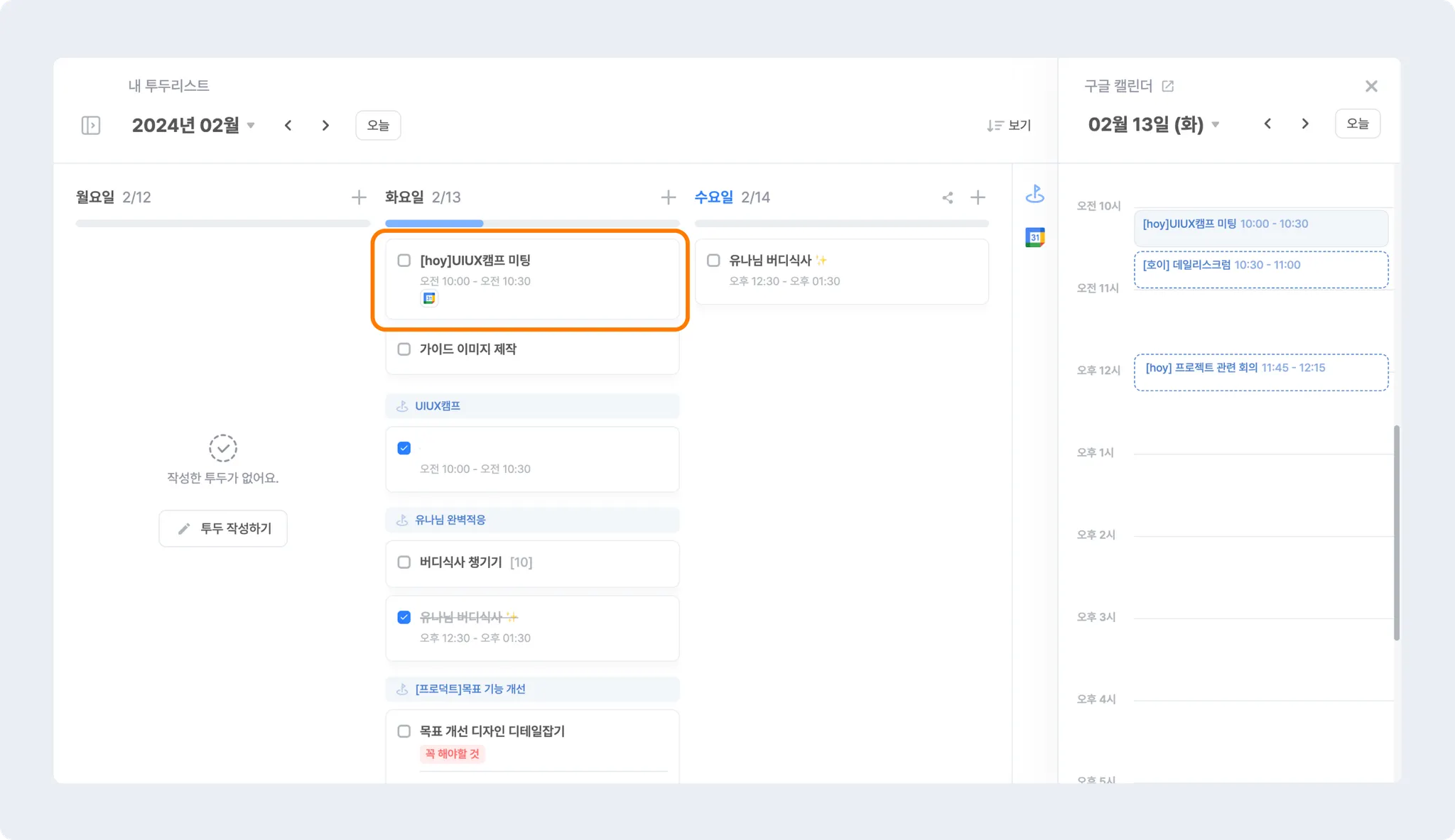Click plus icon next to Tuesday 2/13
This screenshot has width=1455, height=840.
668,197
